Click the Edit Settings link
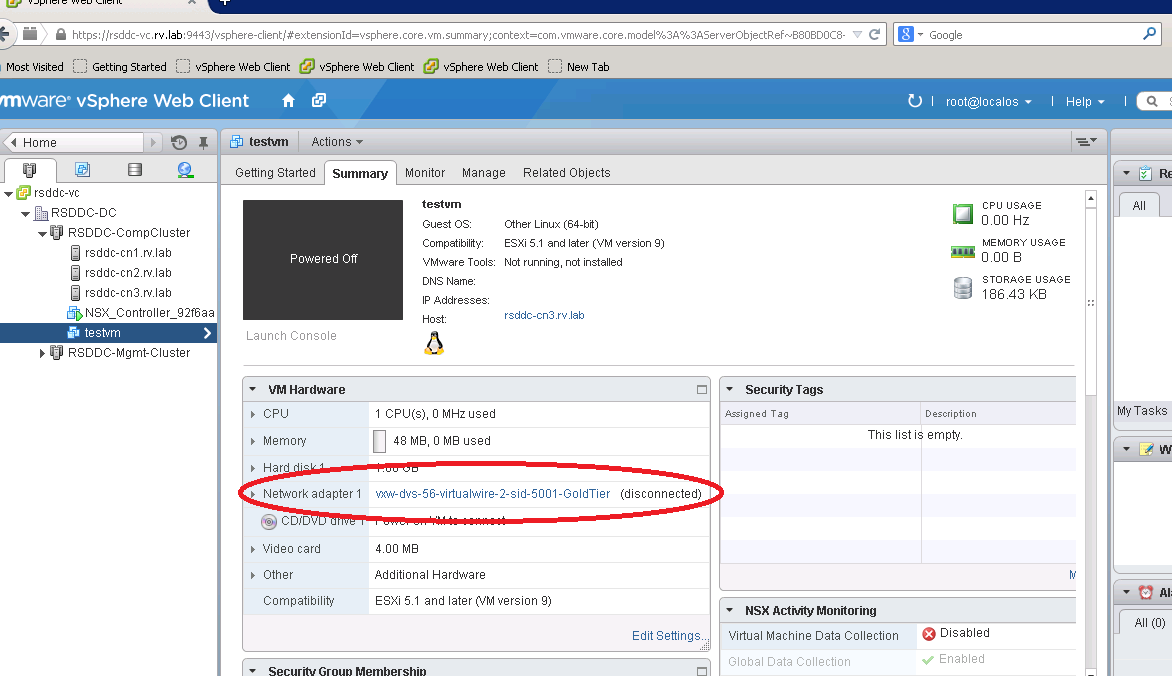1172x676 pixels. point(665,636)
